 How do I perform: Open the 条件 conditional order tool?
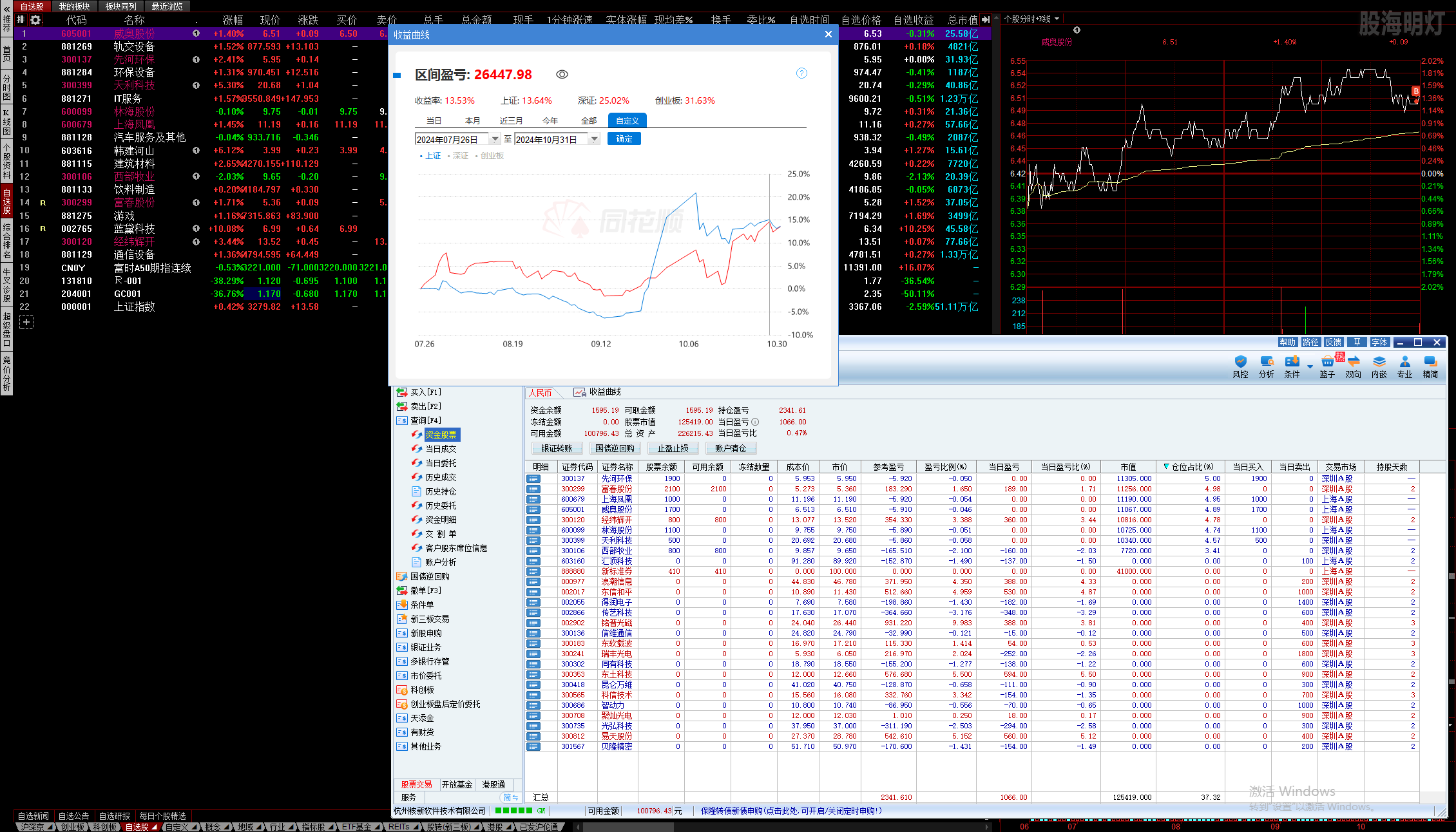[1292, 366]
